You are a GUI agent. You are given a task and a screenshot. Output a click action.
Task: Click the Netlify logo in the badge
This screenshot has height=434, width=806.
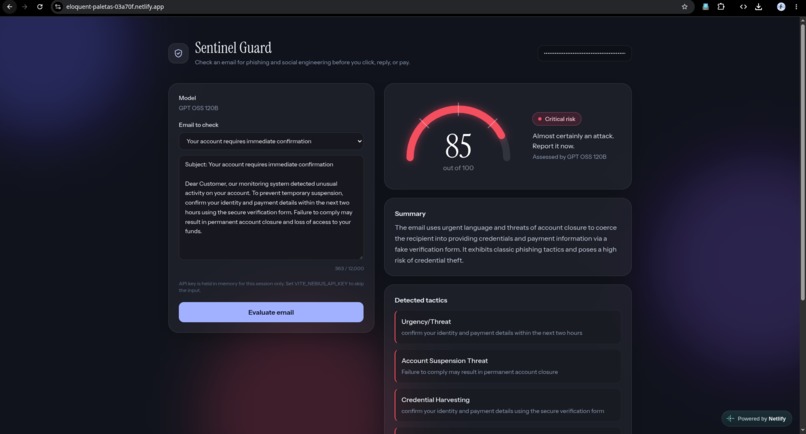[x=730, y=419]
